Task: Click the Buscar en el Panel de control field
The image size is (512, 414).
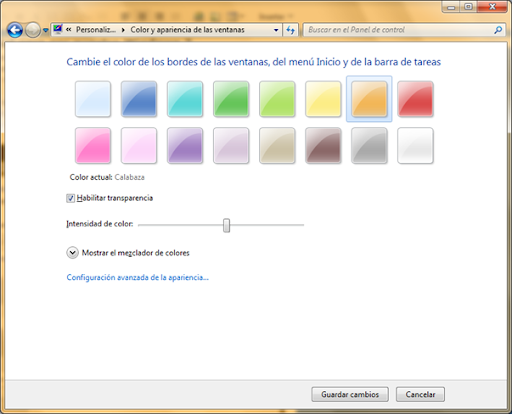Action: coord(400,30)
